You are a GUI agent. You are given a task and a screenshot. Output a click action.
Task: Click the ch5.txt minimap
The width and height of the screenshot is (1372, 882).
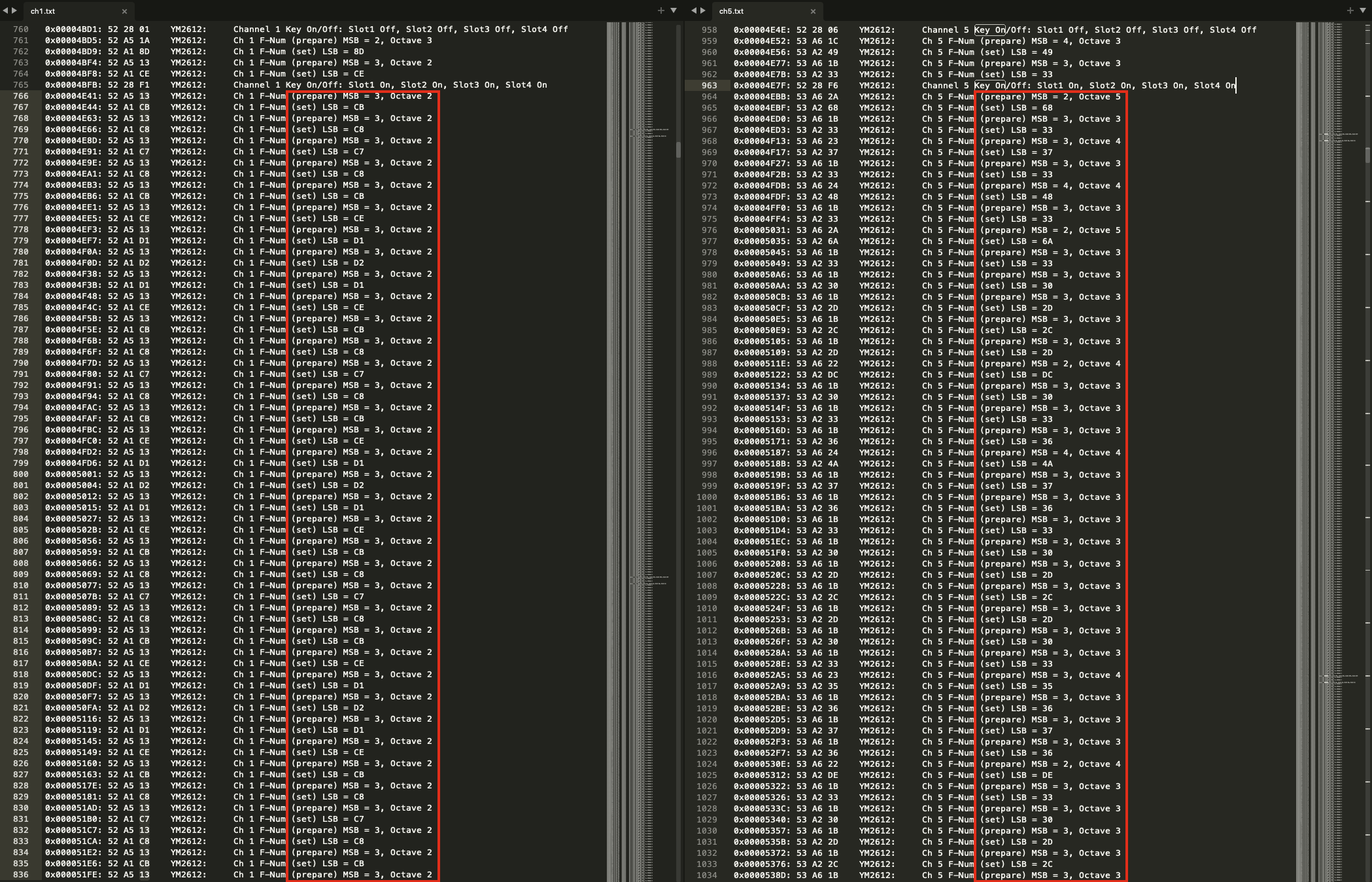(1329, 451)
